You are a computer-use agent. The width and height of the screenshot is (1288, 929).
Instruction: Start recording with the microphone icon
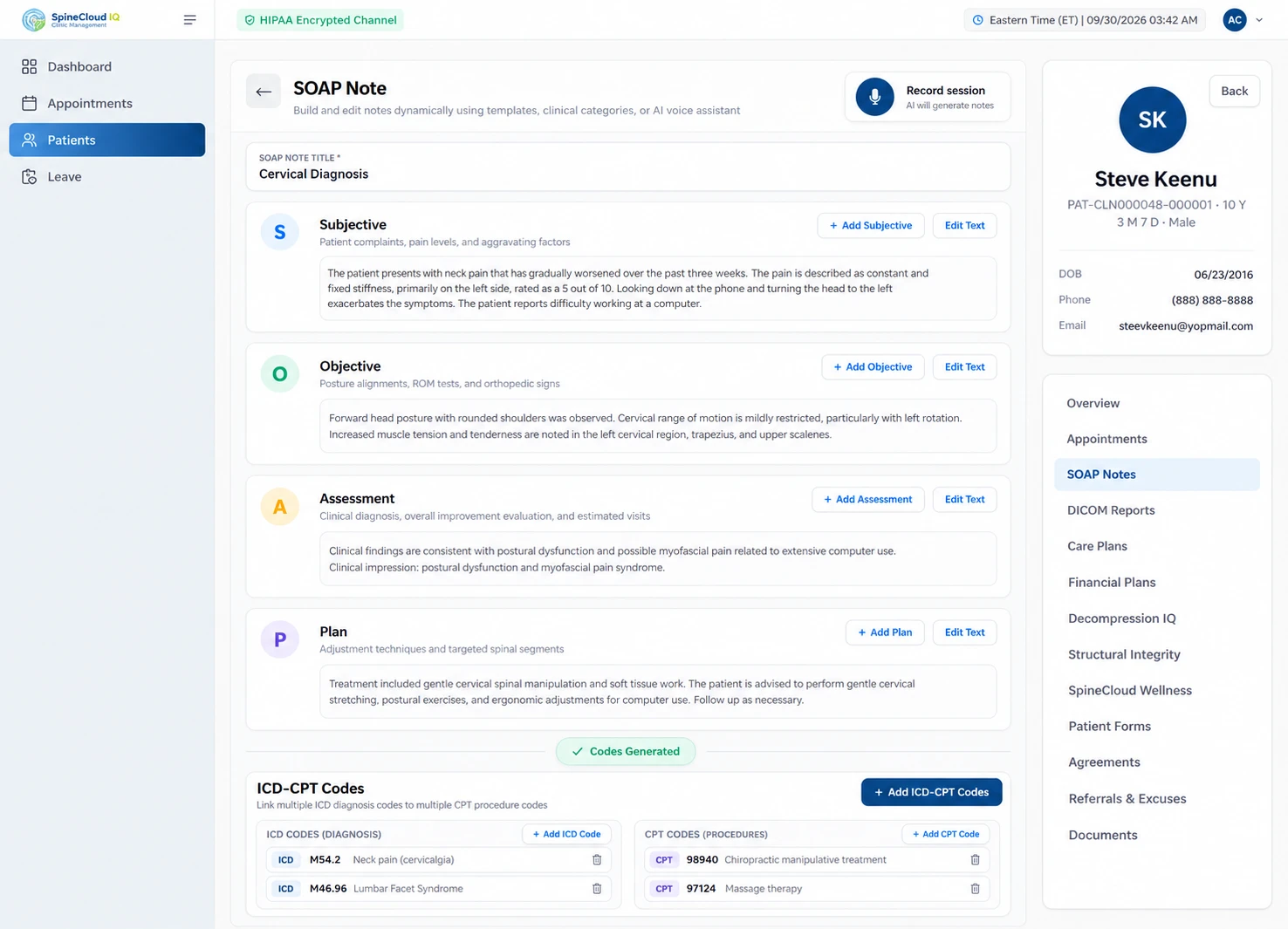(x=874, y=96)
